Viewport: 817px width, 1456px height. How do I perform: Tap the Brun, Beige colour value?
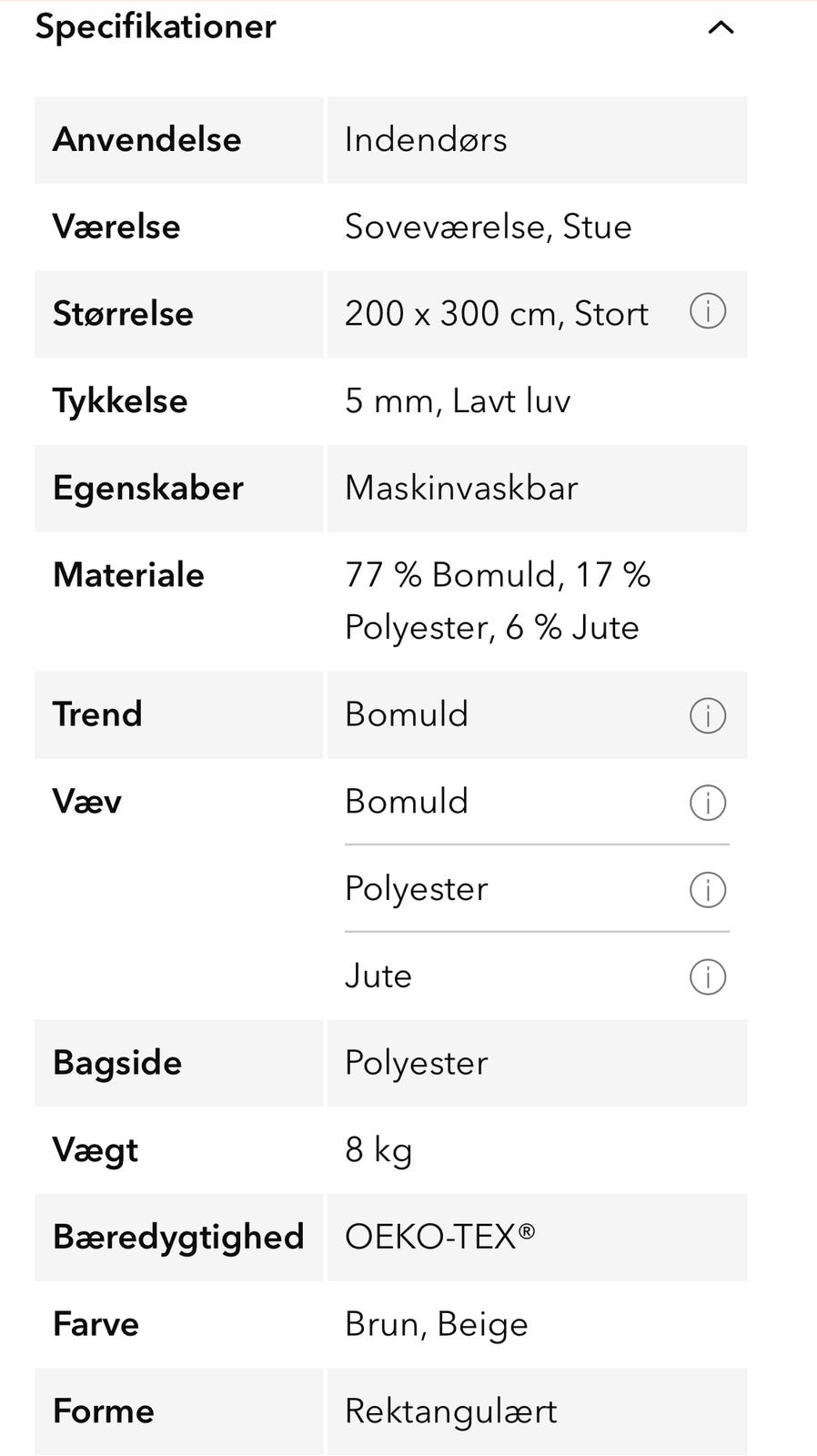[436, 1324]
